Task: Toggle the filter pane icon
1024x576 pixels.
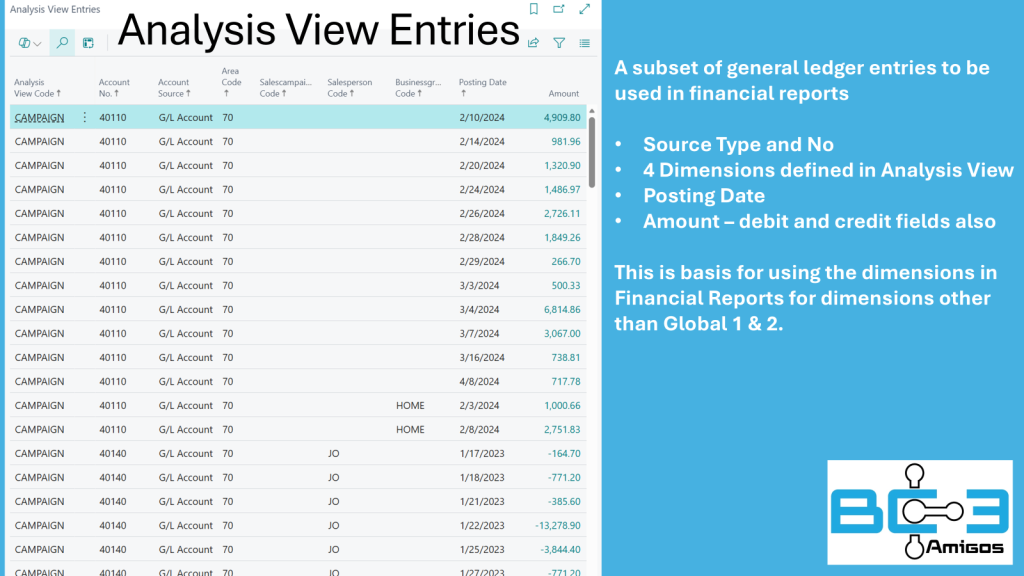Action: click(559, 43)
